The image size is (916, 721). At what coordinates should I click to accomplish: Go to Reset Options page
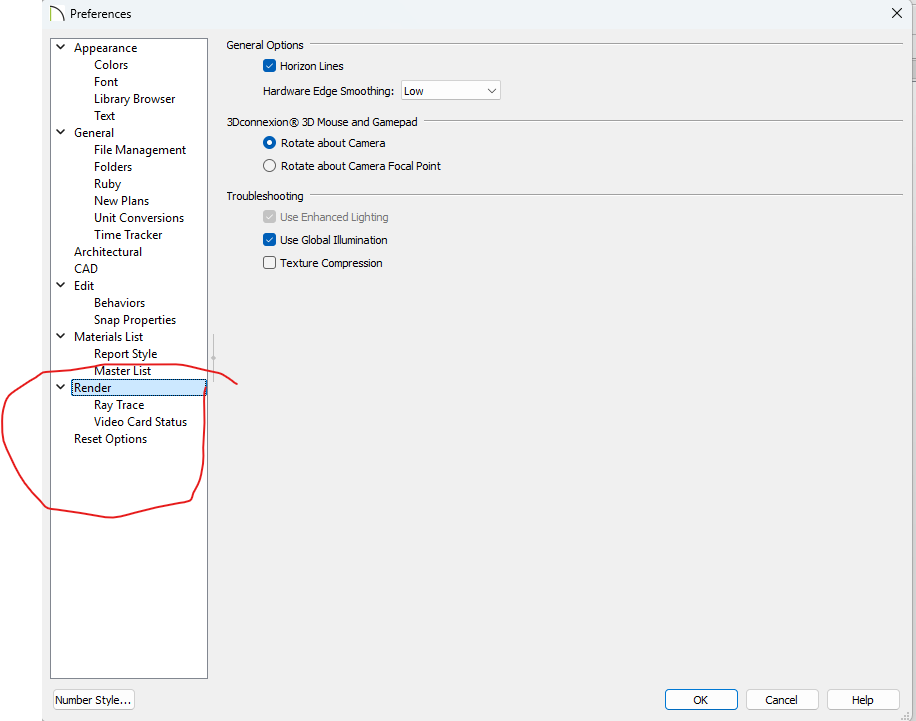pos(110,439)
